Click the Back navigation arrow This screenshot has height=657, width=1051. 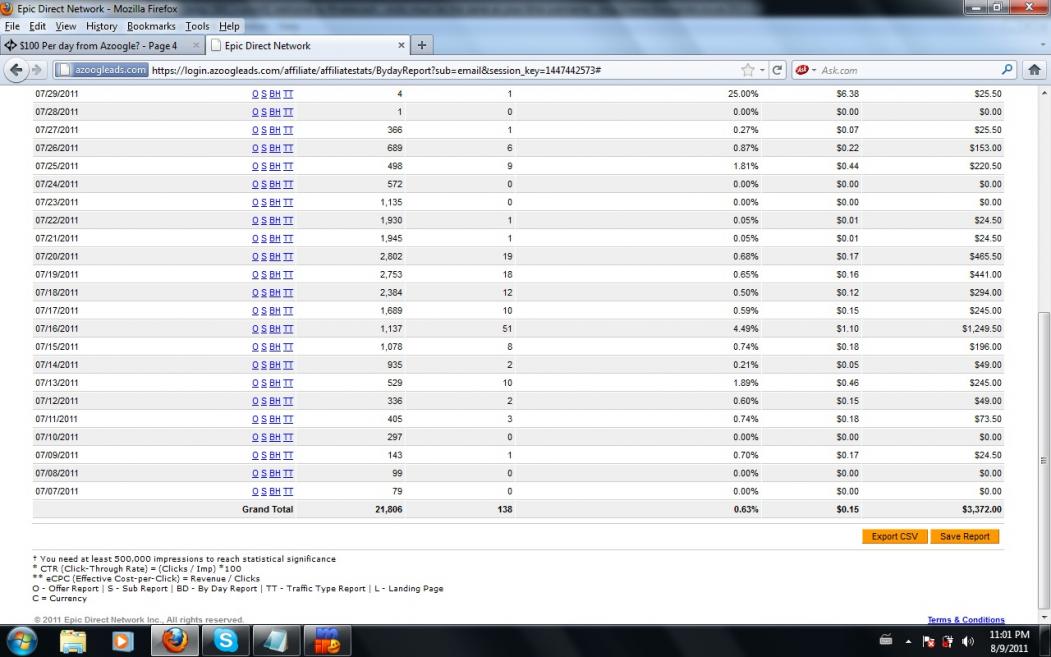tap(17, 70)
